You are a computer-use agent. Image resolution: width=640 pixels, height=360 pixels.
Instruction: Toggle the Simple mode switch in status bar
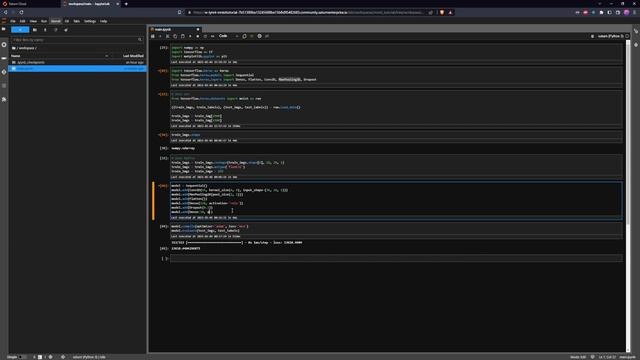[x=23, y=357]
